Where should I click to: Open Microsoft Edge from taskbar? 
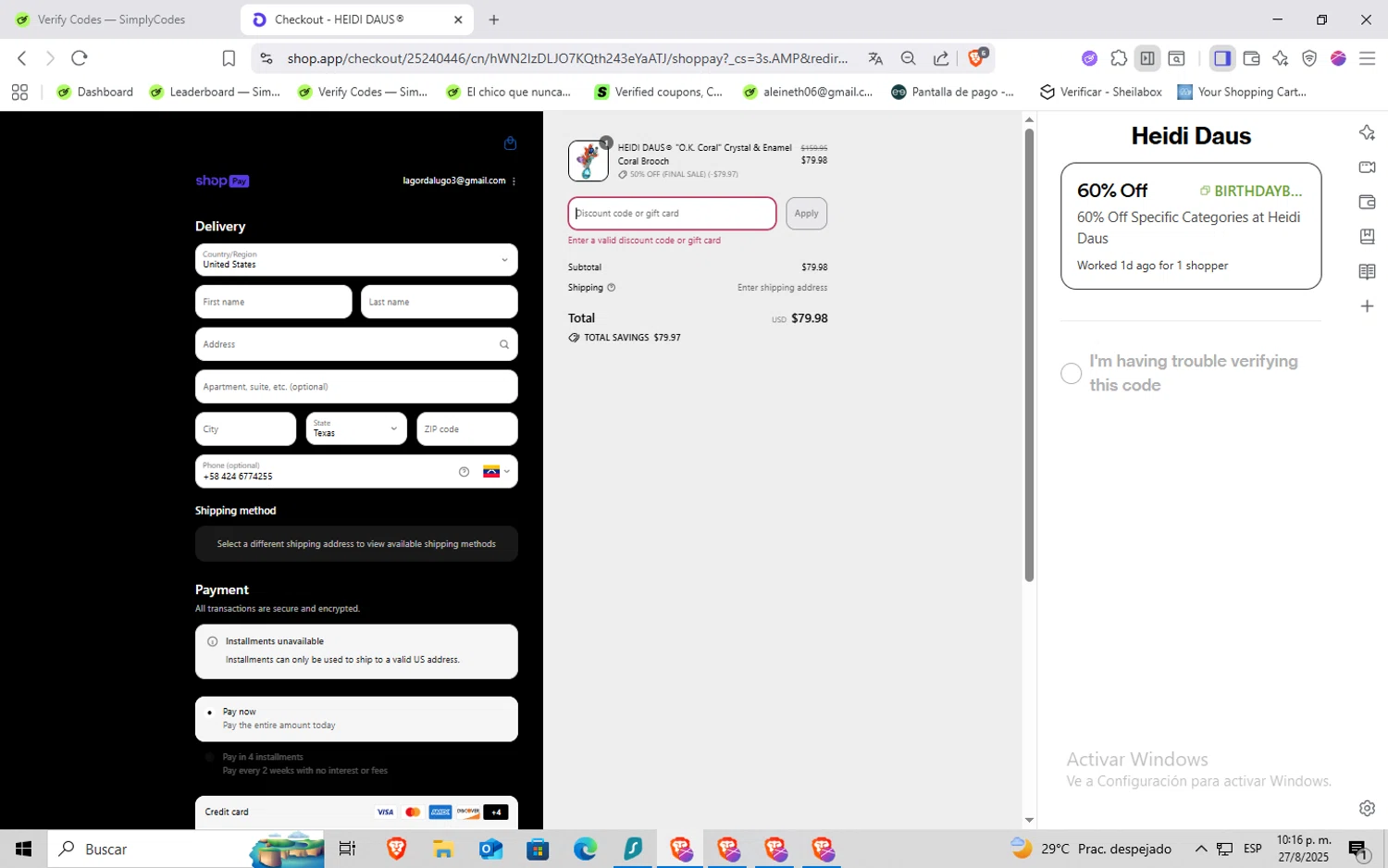pos(585,849)
